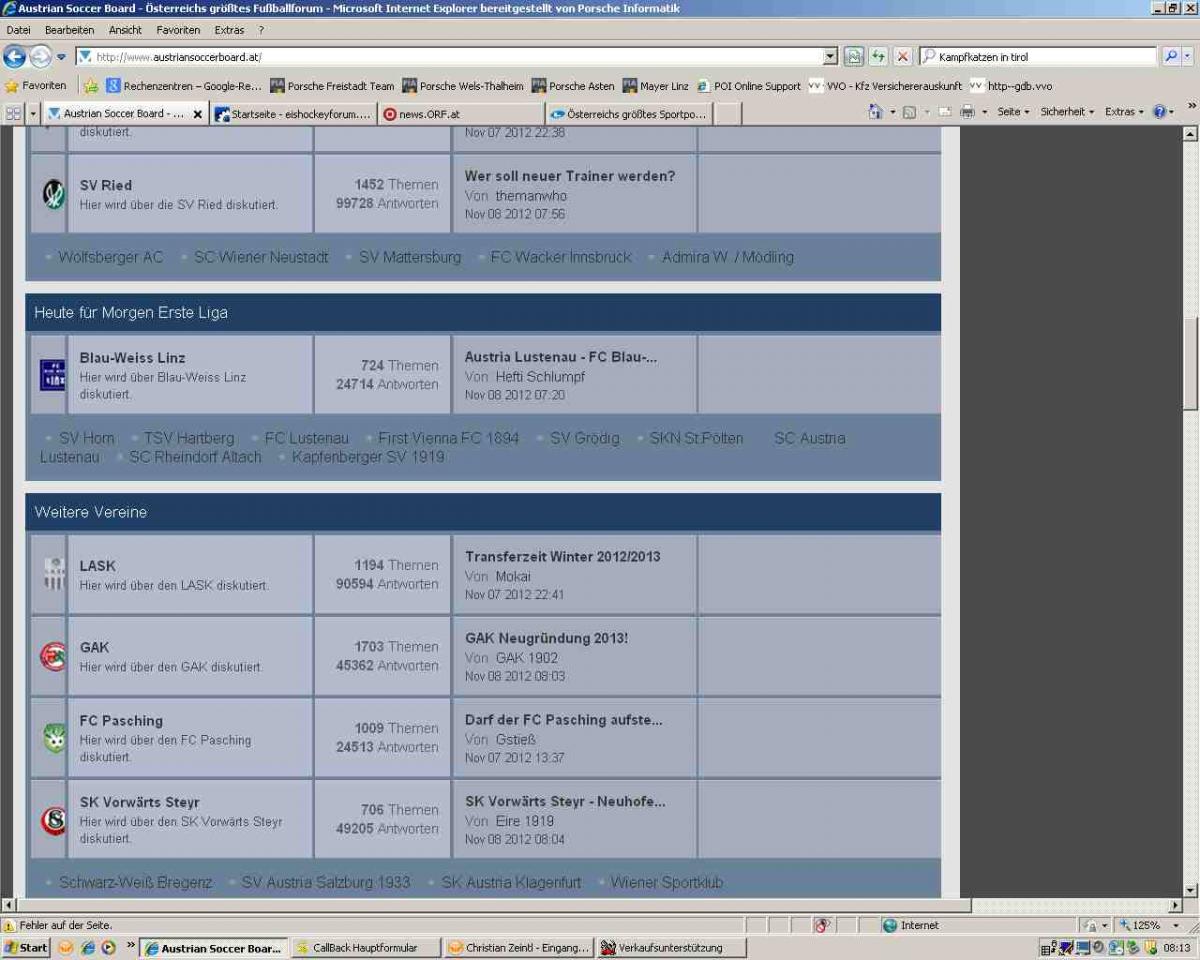
Task: Click the GAK club logo
Action: (x=53, y=656)
